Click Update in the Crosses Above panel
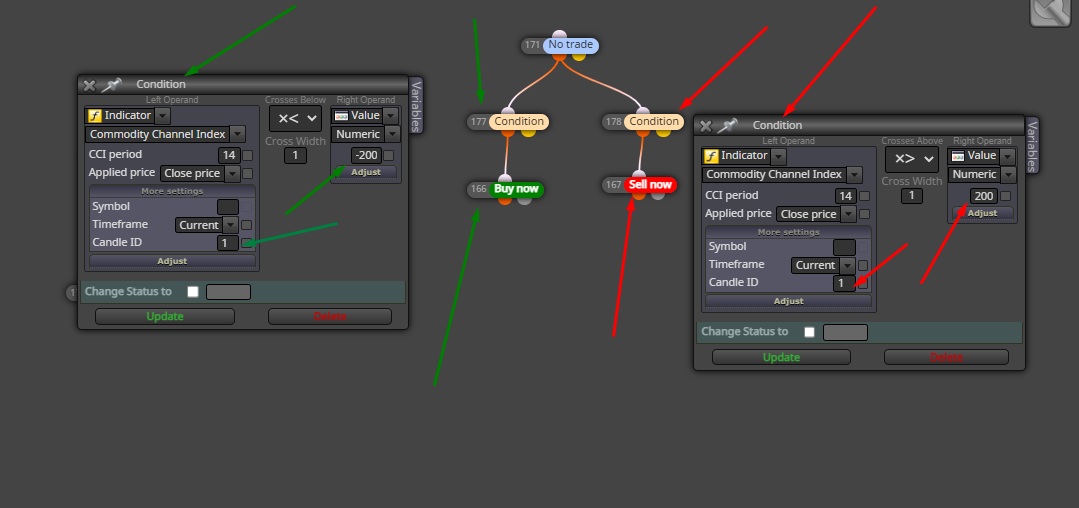The height and width of the screenshot is (508, 1079). click(782, 357)
